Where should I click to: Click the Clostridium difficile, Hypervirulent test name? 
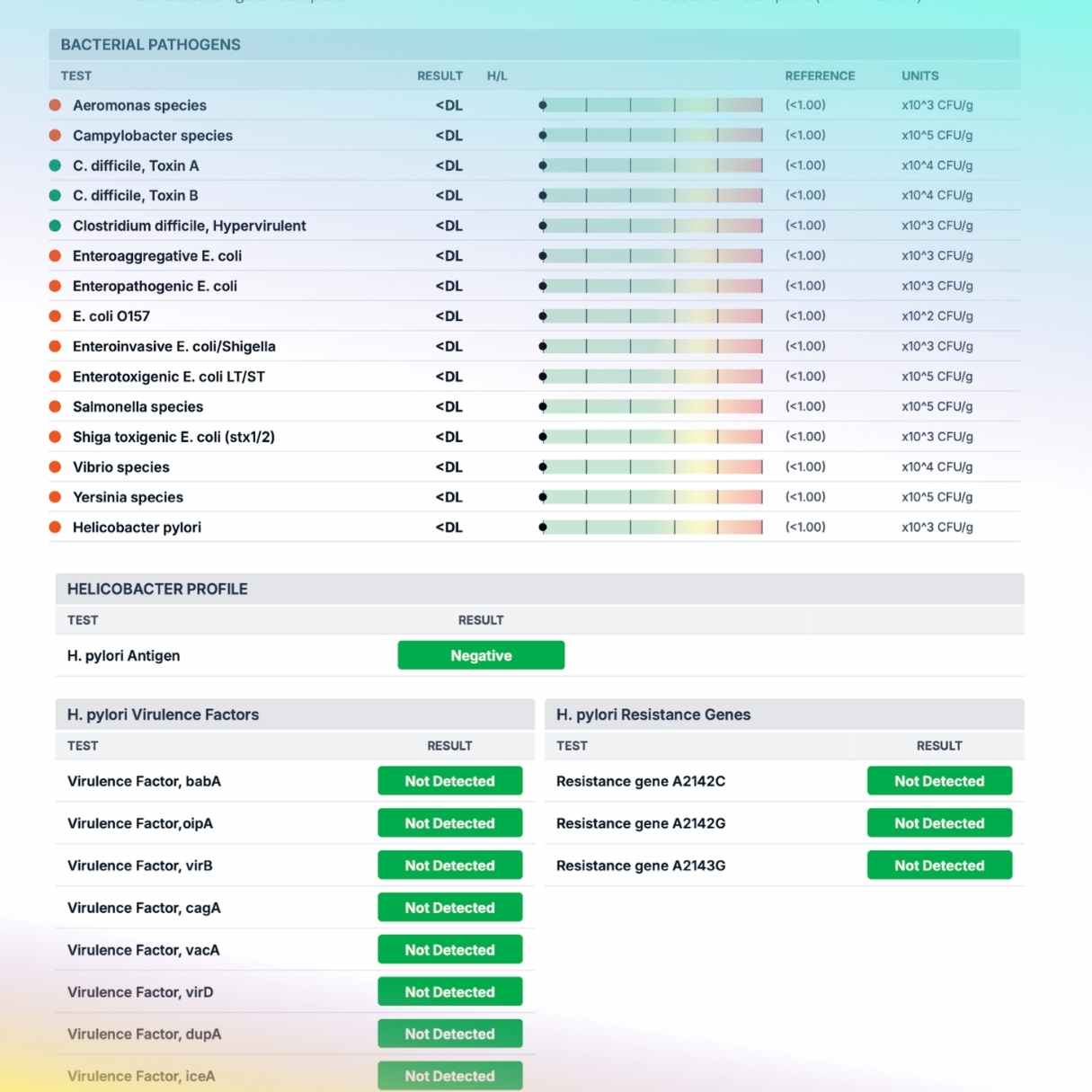[x=190, y=226]
